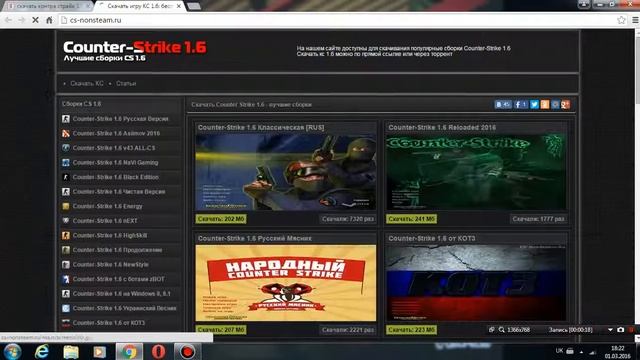Viewport: 640px width, 360px height.
Task: Click the Классическая [RUS] preview image
Action: (286, 172)
